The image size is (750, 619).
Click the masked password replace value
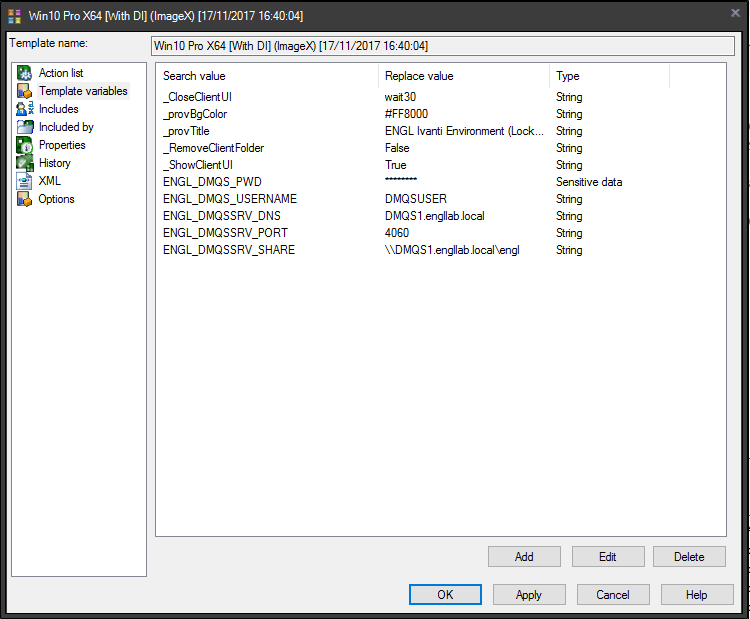[x=401, y=179]
